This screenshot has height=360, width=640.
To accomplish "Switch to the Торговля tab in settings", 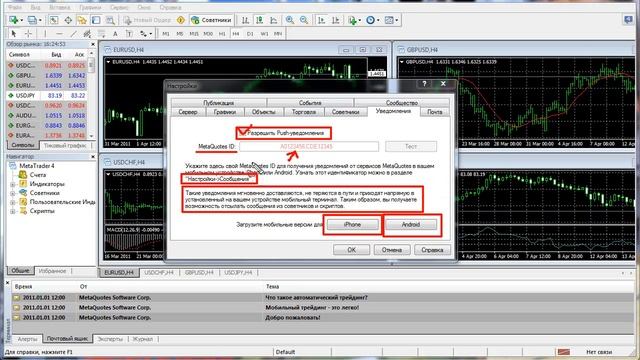I will click(x=304, y=112).
